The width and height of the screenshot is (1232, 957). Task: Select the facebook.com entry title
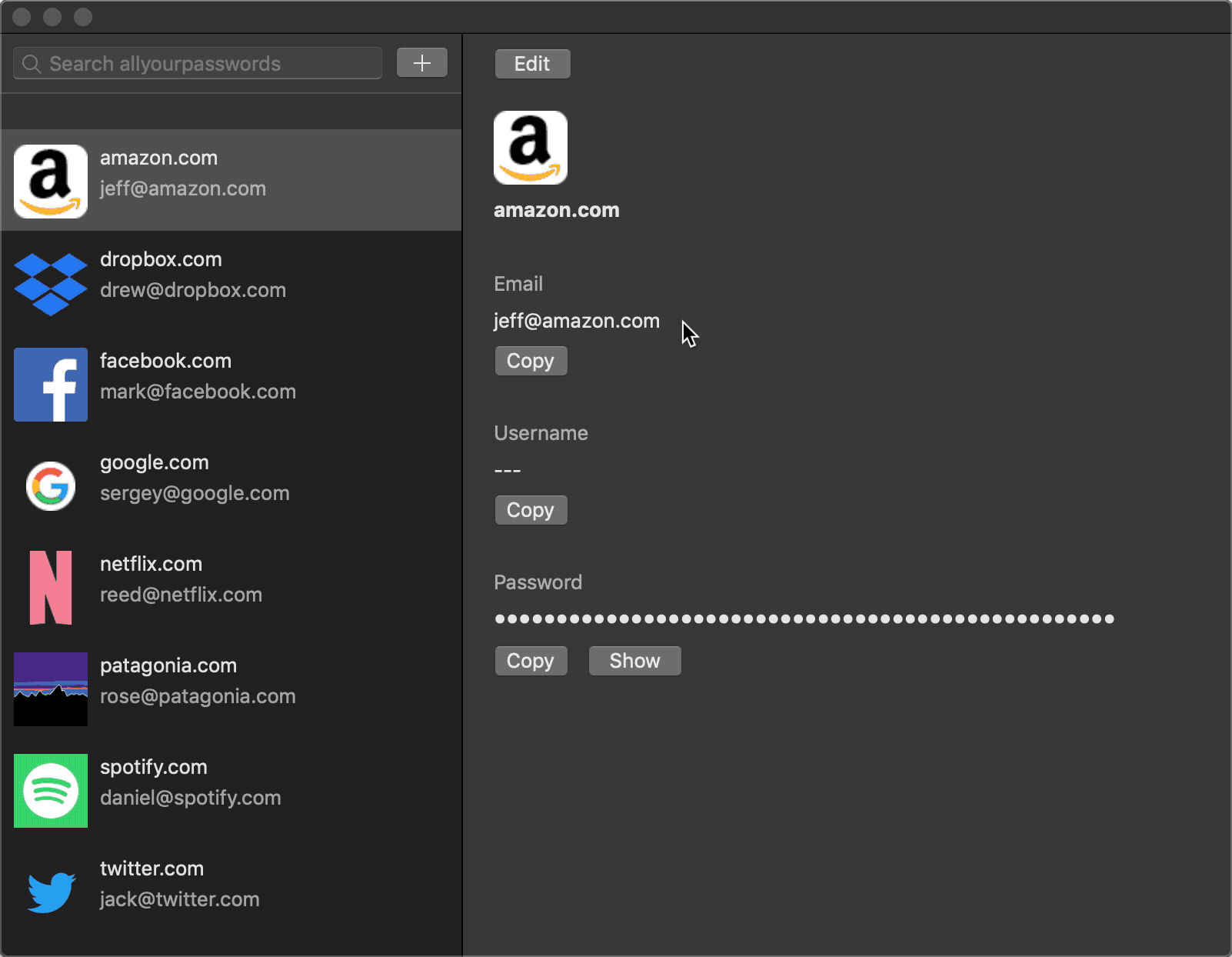[x=165, y=361]
